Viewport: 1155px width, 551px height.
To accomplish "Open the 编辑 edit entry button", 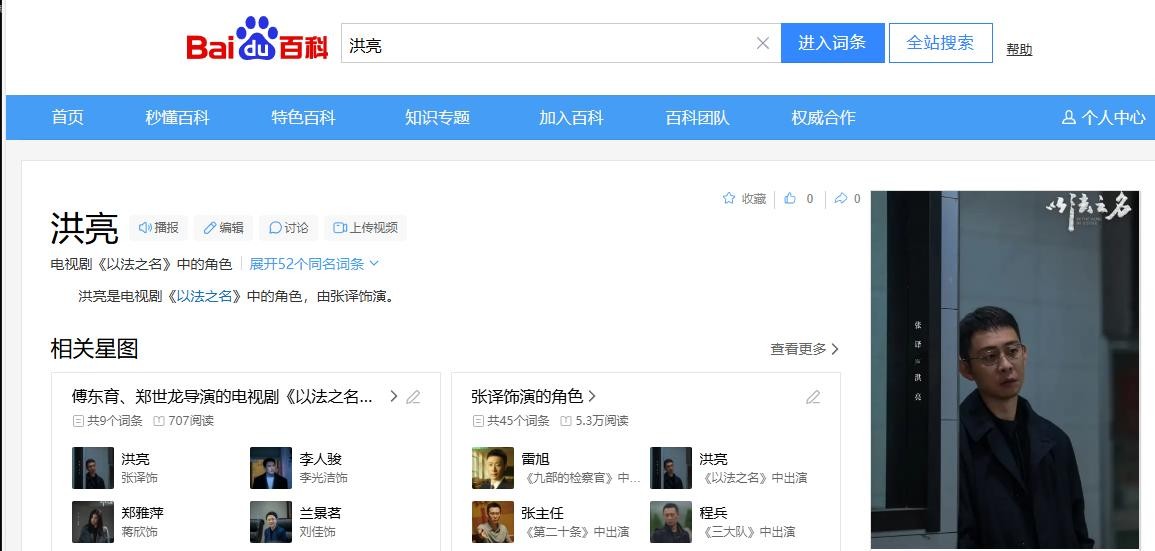I will tap(223, 228).
